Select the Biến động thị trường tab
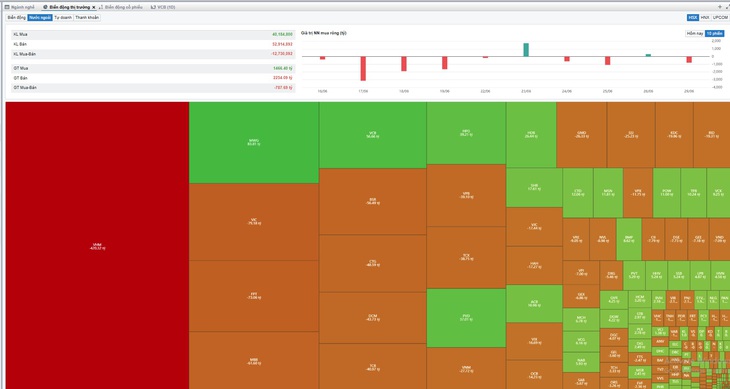The image size is (730, 389). (69, 7)
